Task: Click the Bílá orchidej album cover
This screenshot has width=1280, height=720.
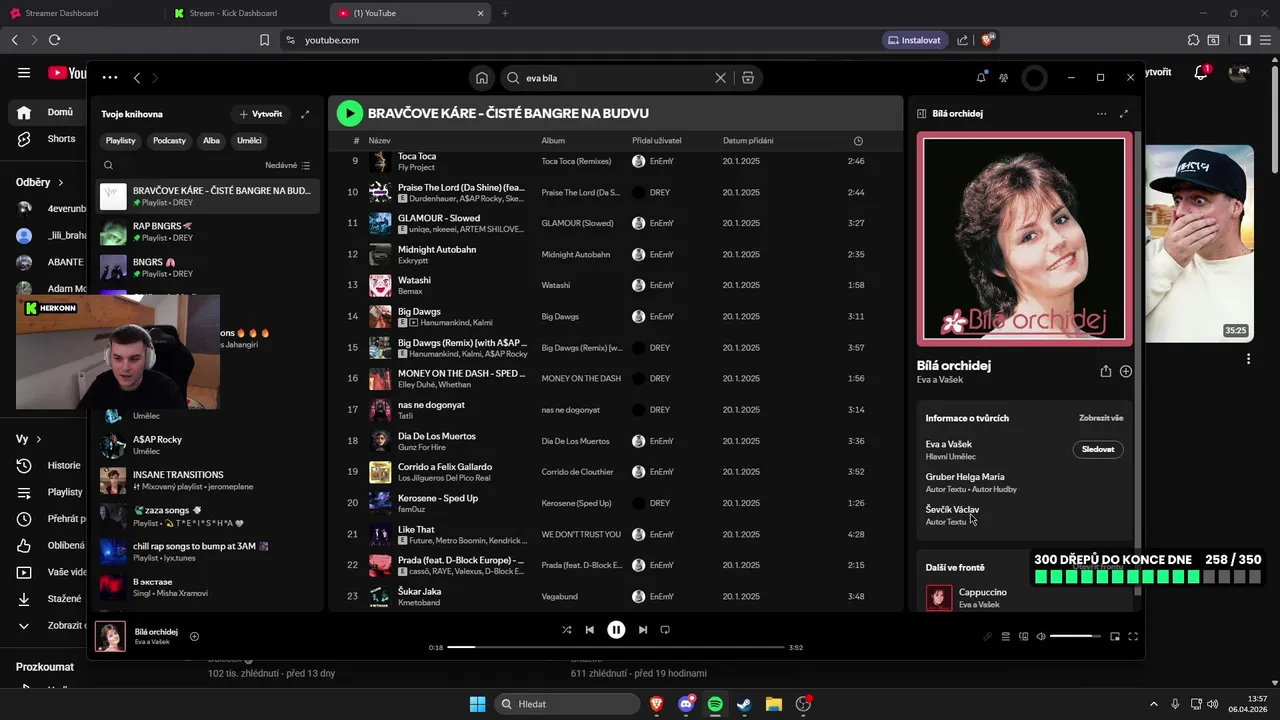Action: point(1025,239)
